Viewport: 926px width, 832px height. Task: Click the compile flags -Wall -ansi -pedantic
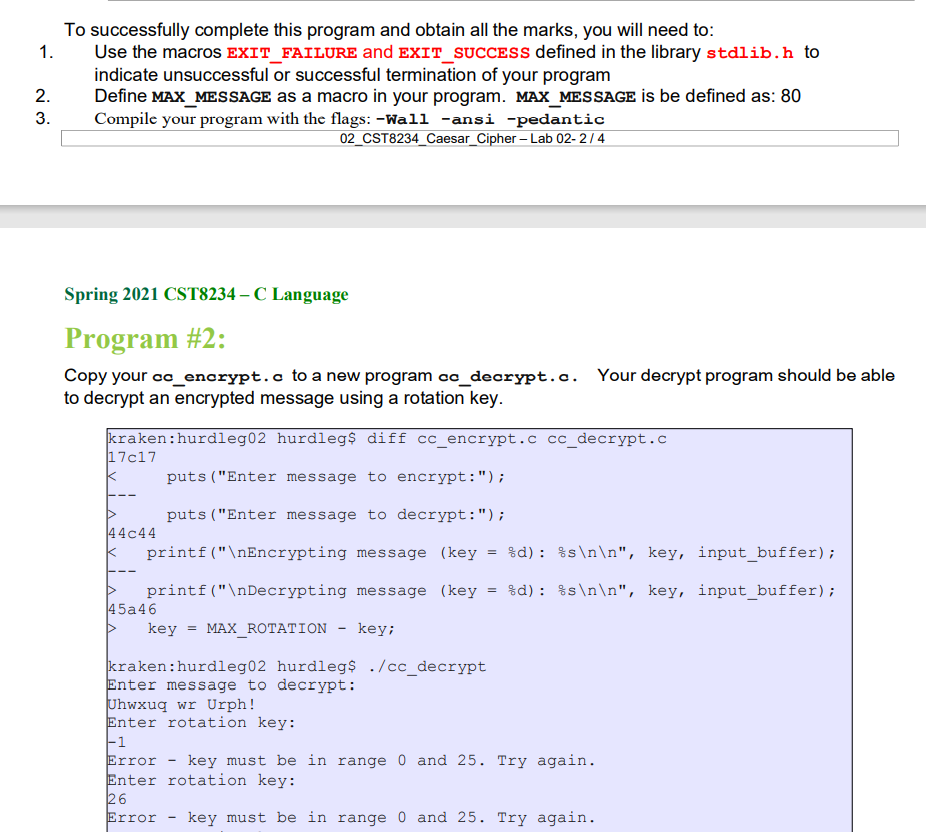(x=490, y=119)
